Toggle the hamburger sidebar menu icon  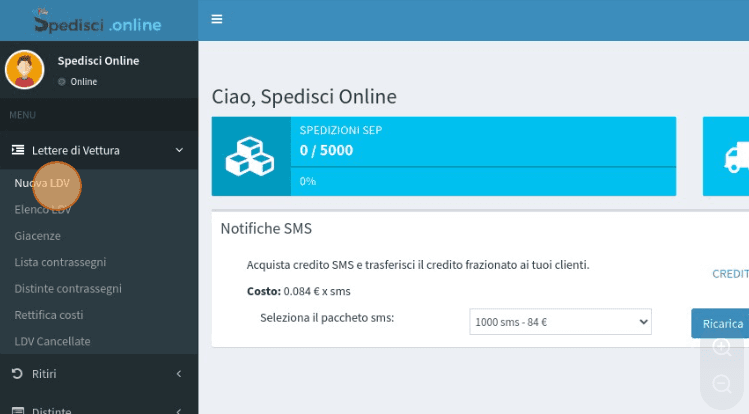pyautogui.click(x=217, y=19)
